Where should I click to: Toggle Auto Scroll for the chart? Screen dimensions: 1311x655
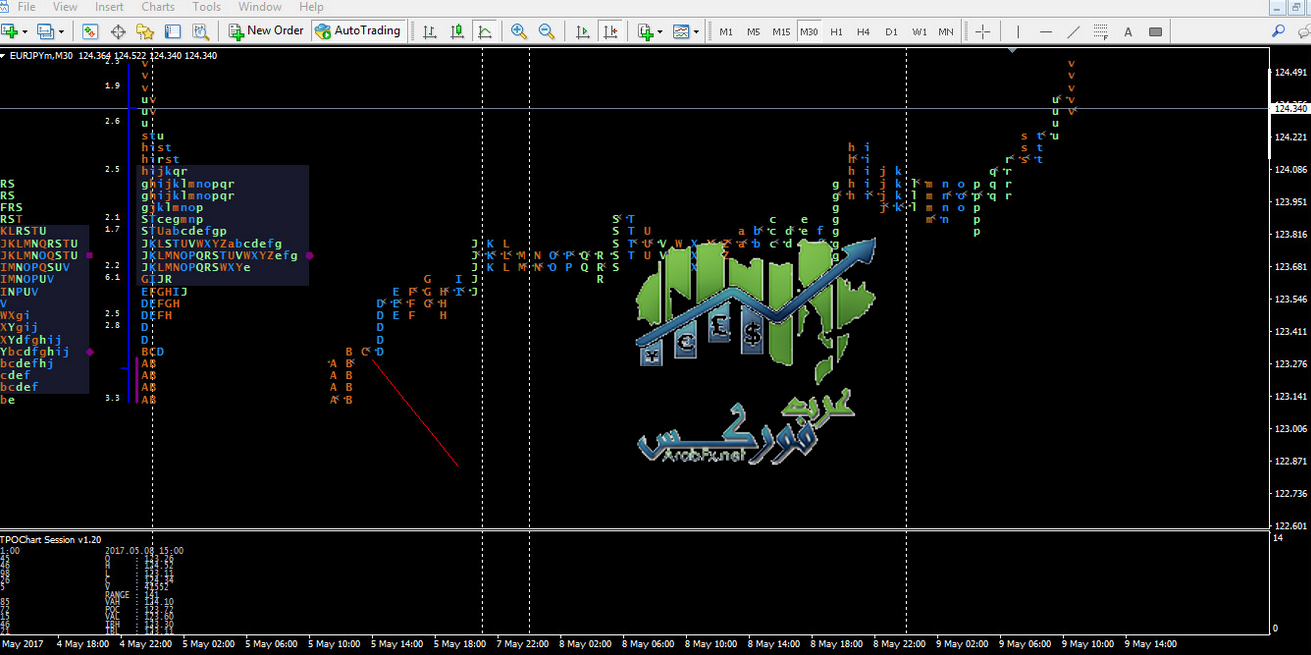[583, 31]
